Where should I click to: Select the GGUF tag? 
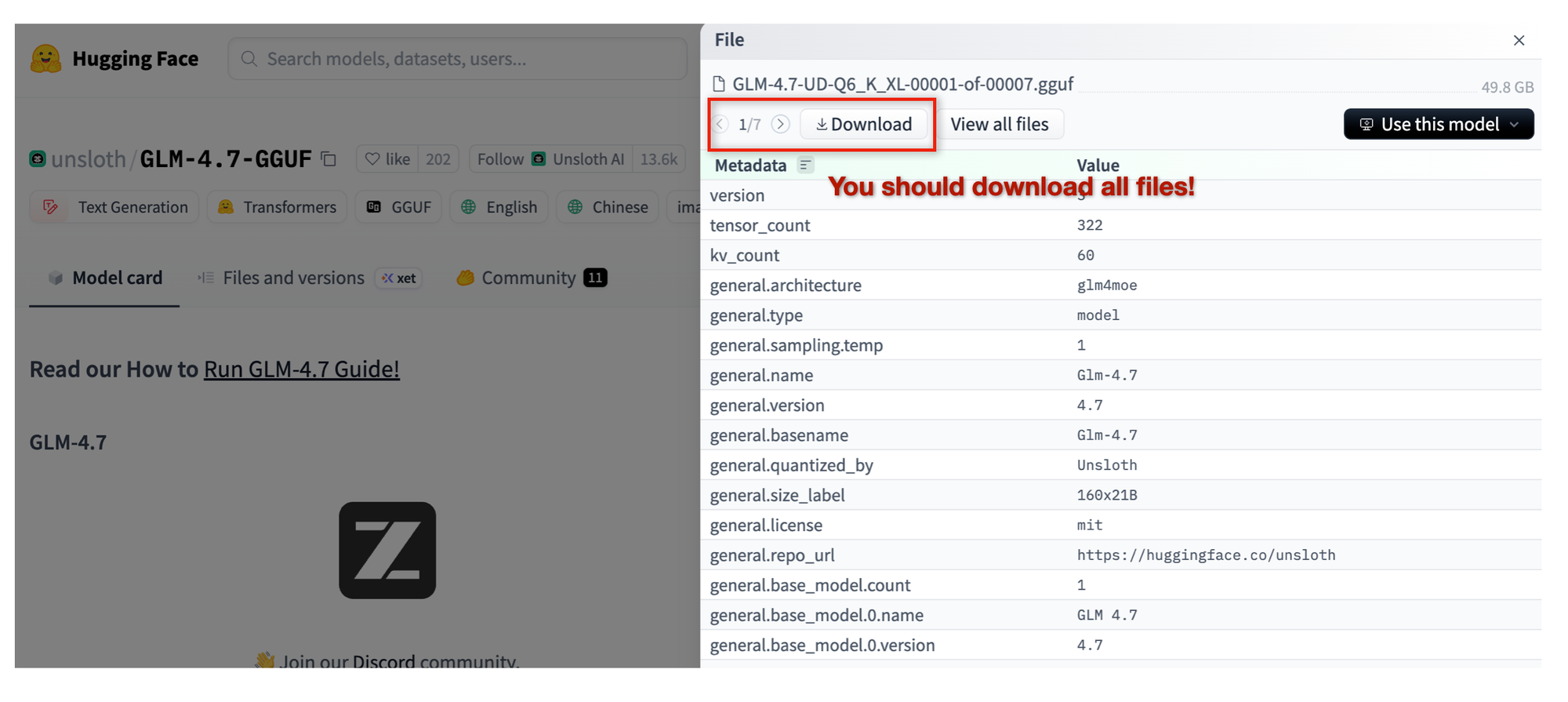point(399,207)
